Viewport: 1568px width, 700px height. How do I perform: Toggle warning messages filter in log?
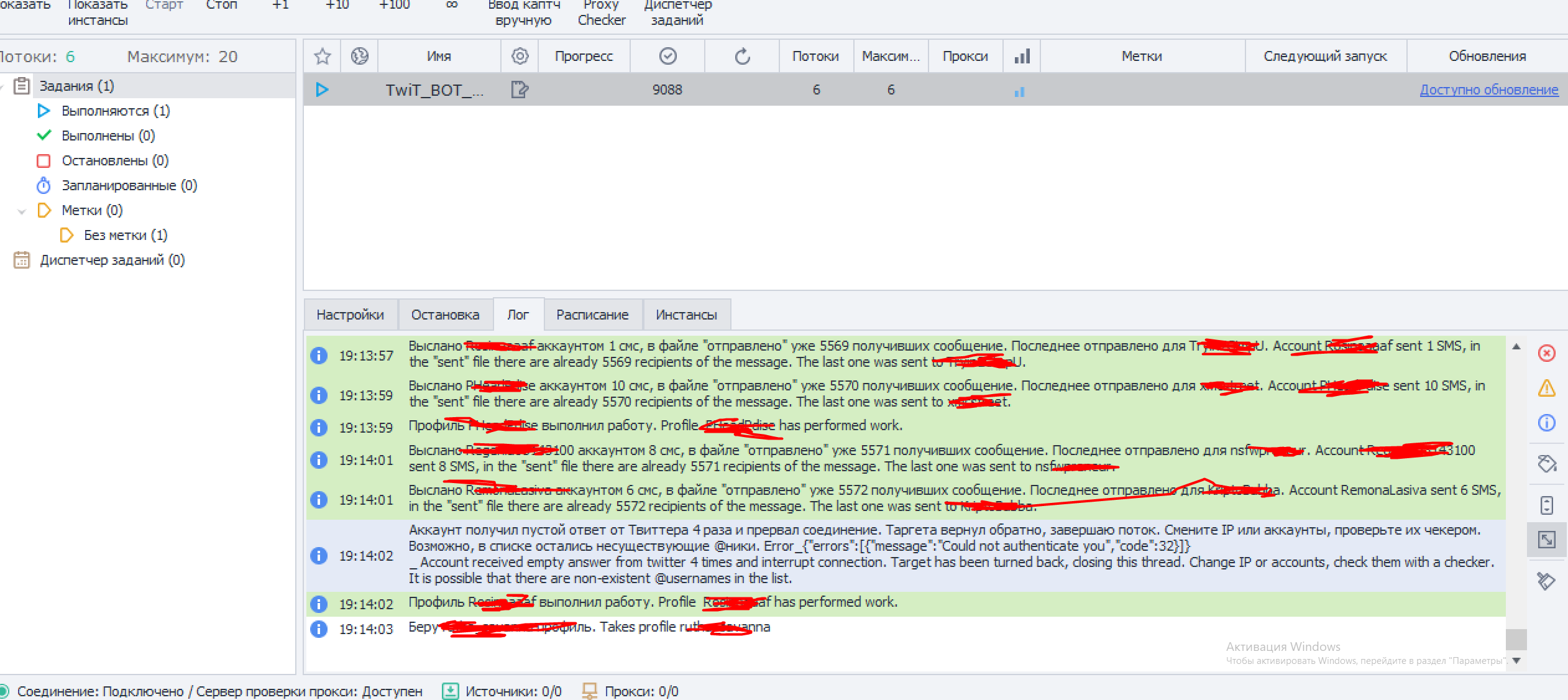1546,389
